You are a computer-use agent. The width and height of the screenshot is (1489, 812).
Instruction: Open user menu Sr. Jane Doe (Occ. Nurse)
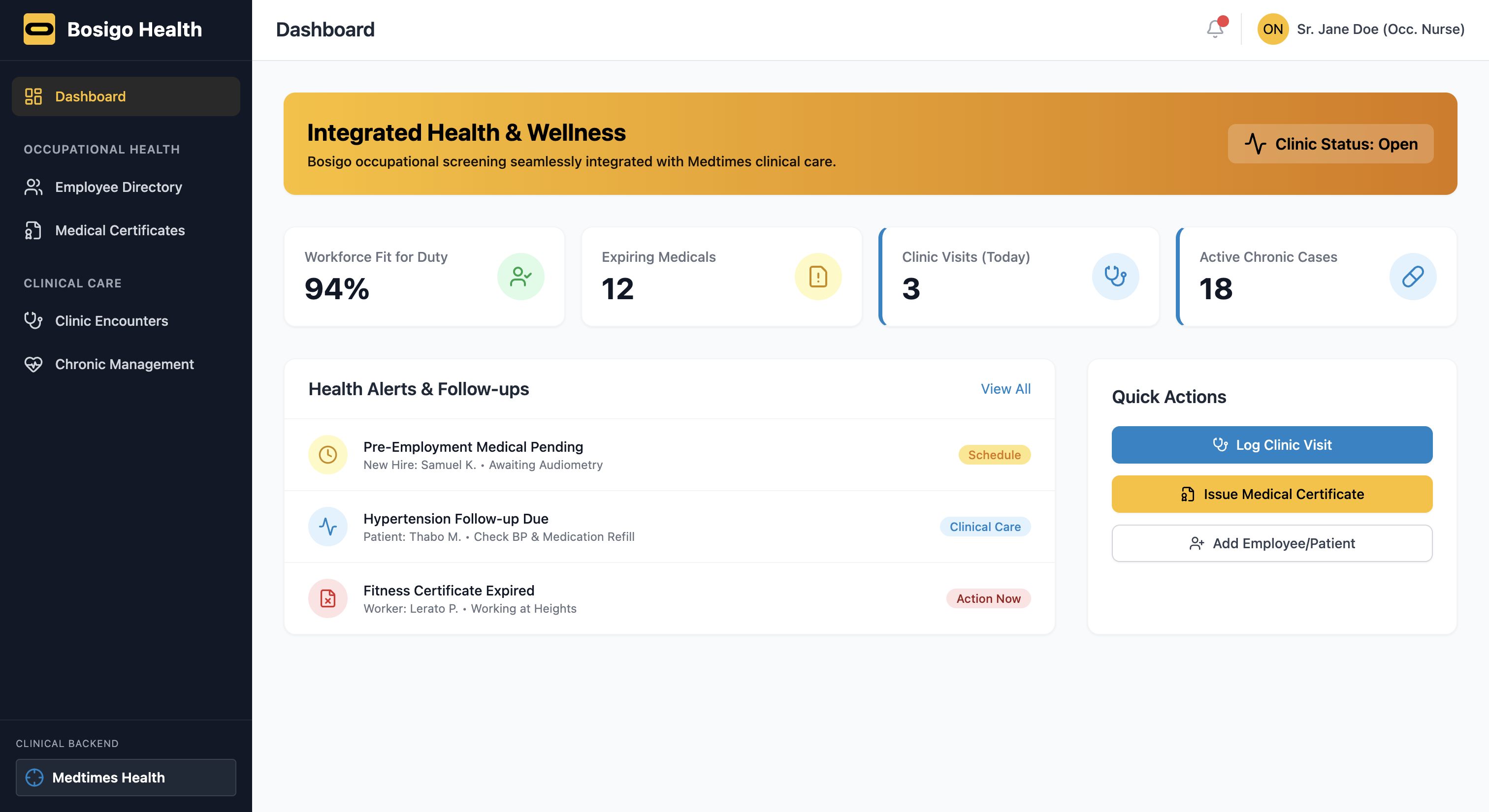1360,29
